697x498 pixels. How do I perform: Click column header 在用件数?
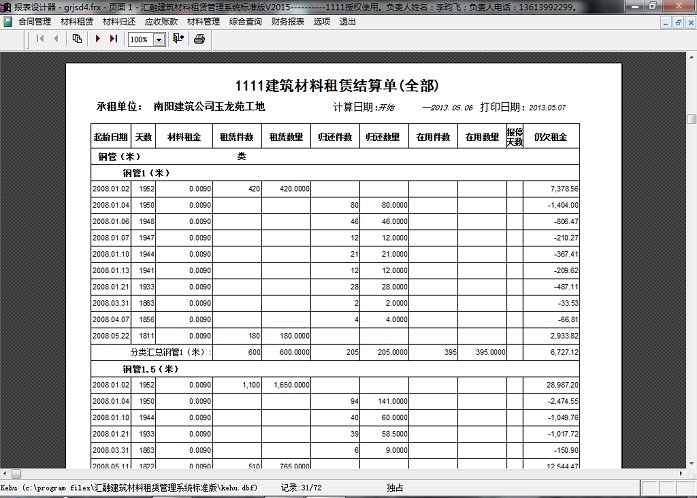click(x=433, y=137)
